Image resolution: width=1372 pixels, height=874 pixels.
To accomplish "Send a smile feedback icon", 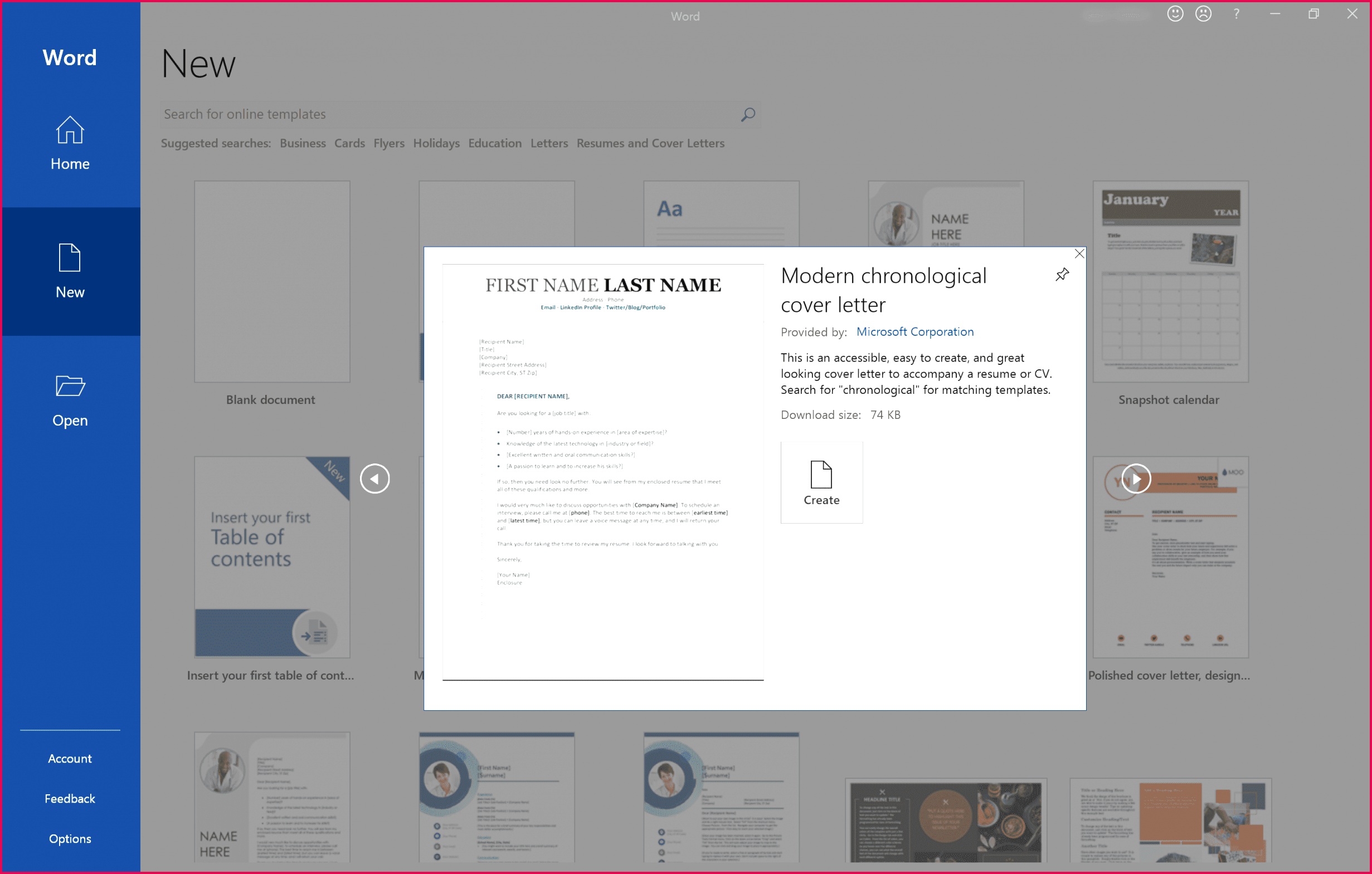I will pos(1174,14).
